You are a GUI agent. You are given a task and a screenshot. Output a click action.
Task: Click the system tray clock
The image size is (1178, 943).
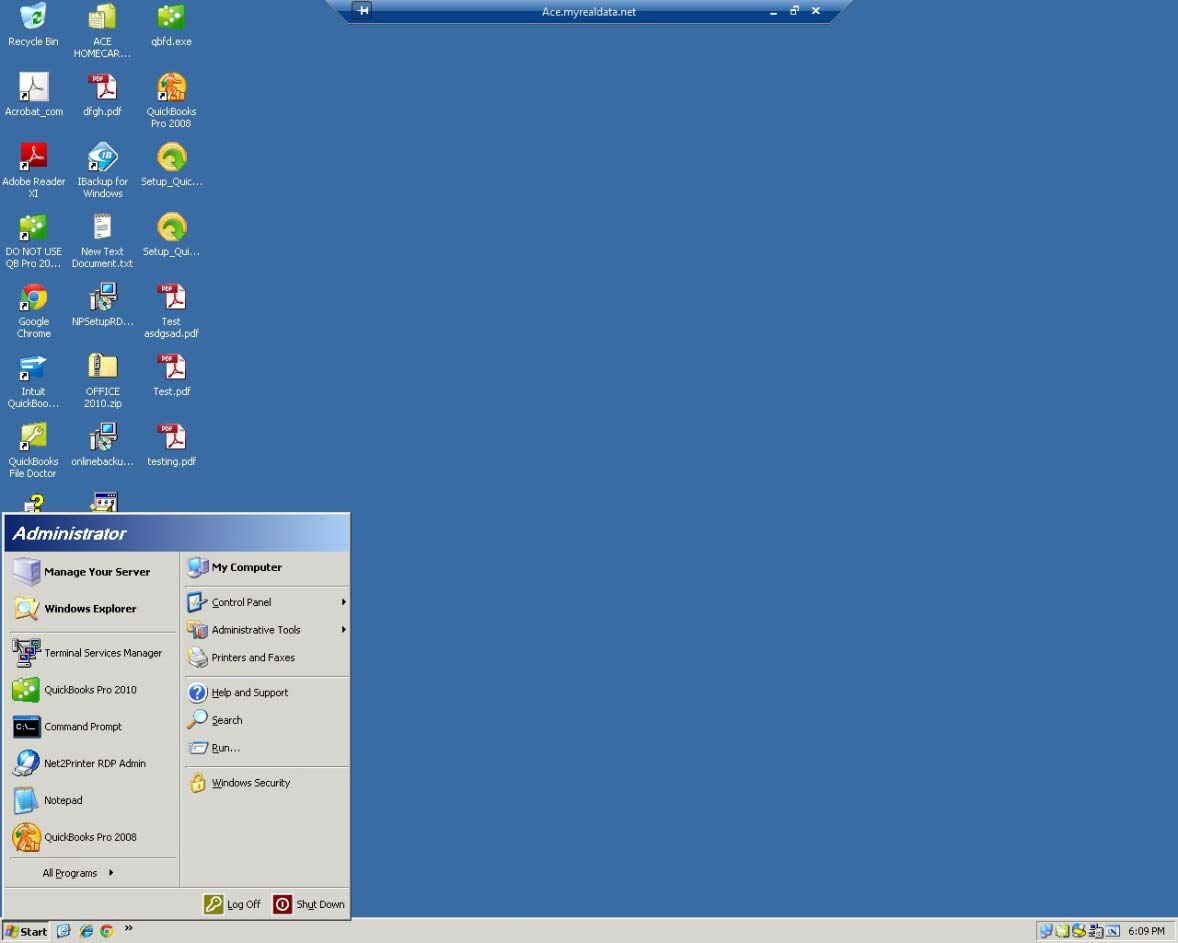1146,931
